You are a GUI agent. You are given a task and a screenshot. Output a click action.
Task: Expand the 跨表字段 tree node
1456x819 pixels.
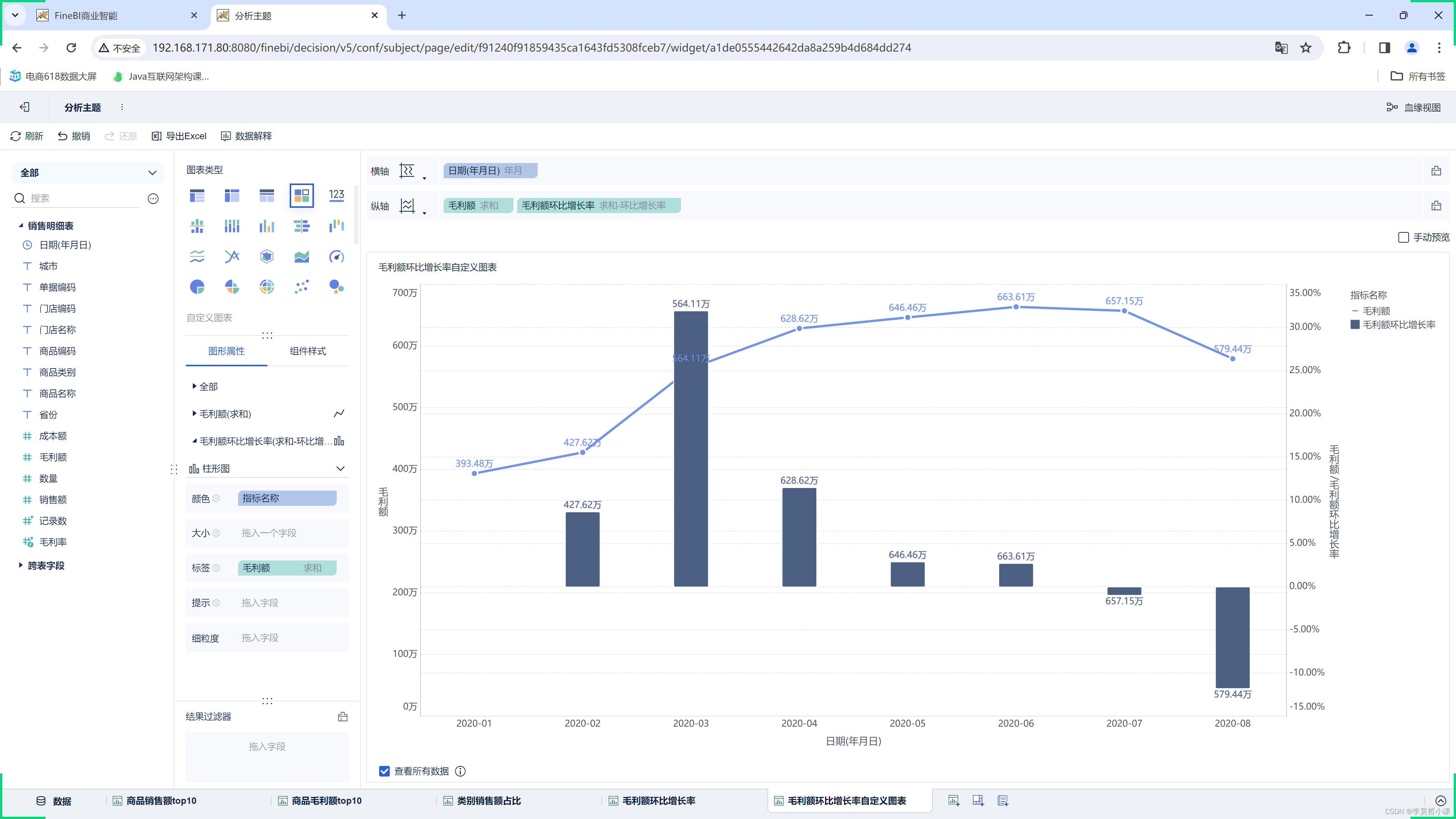coord(21,565)
